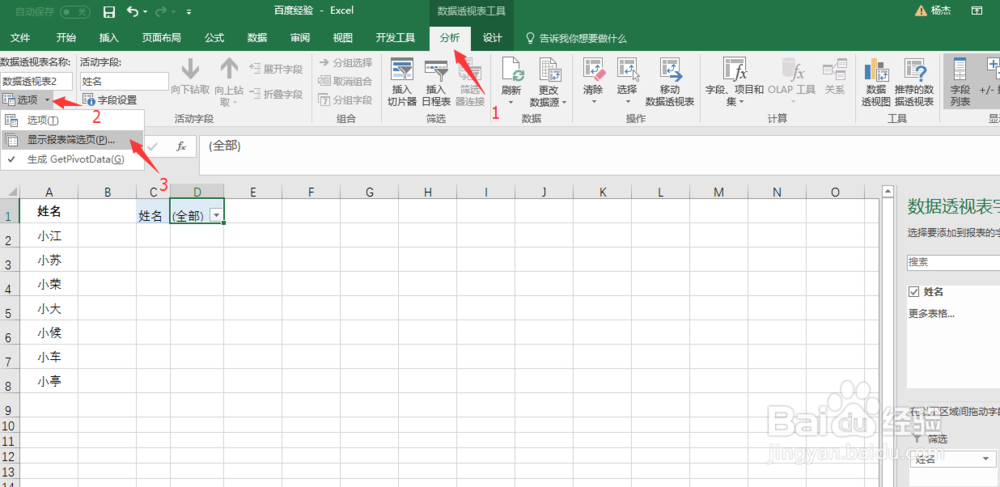The image size is (1000, 487).
Task: Insert a 数据透视图 pivot chart
Action: click(876, 82)
